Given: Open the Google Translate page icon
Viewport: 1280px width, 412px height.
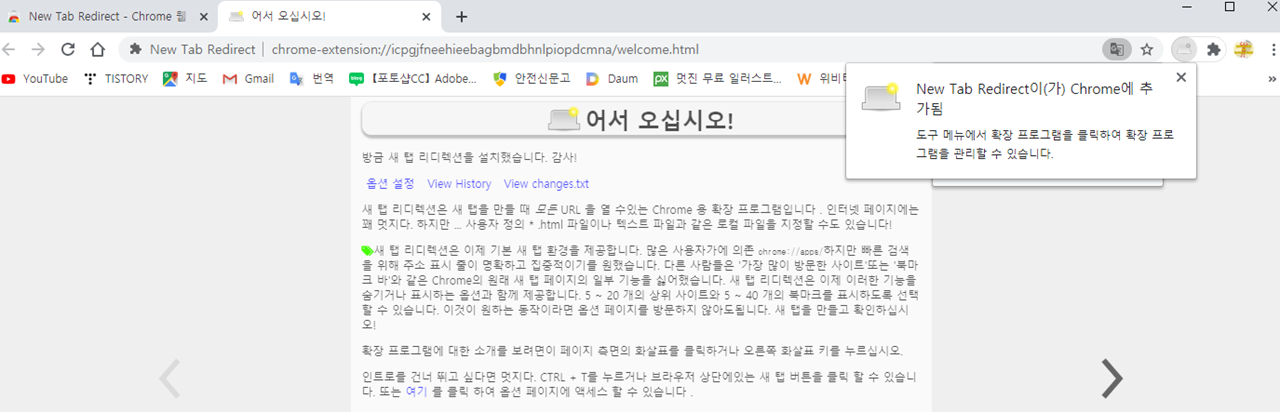Looking at the screenshot, I should pyautogui.click(x=1115, y=49).
